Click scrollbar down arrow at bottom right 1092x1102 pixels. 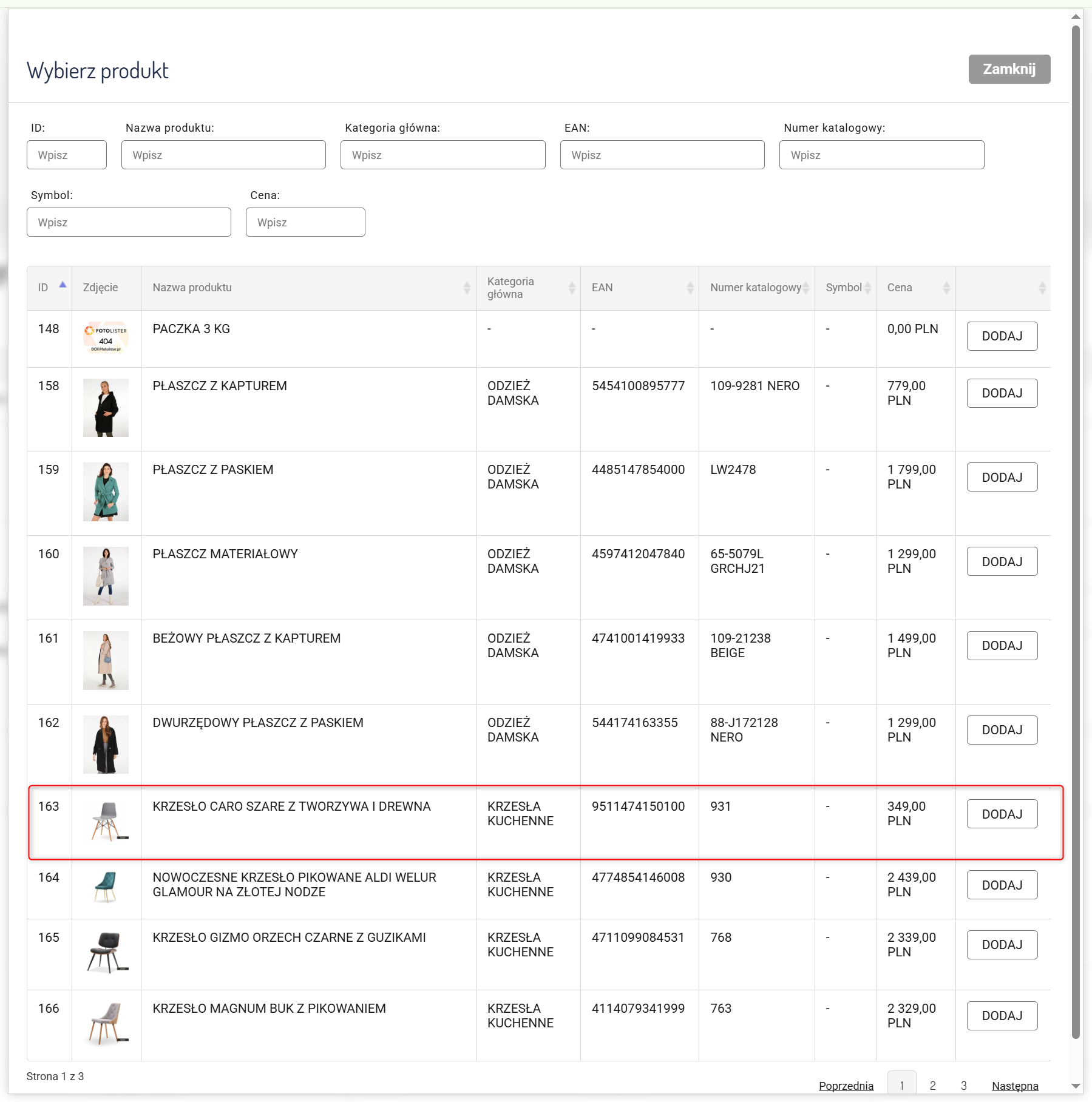(x=1076, y=1086)
